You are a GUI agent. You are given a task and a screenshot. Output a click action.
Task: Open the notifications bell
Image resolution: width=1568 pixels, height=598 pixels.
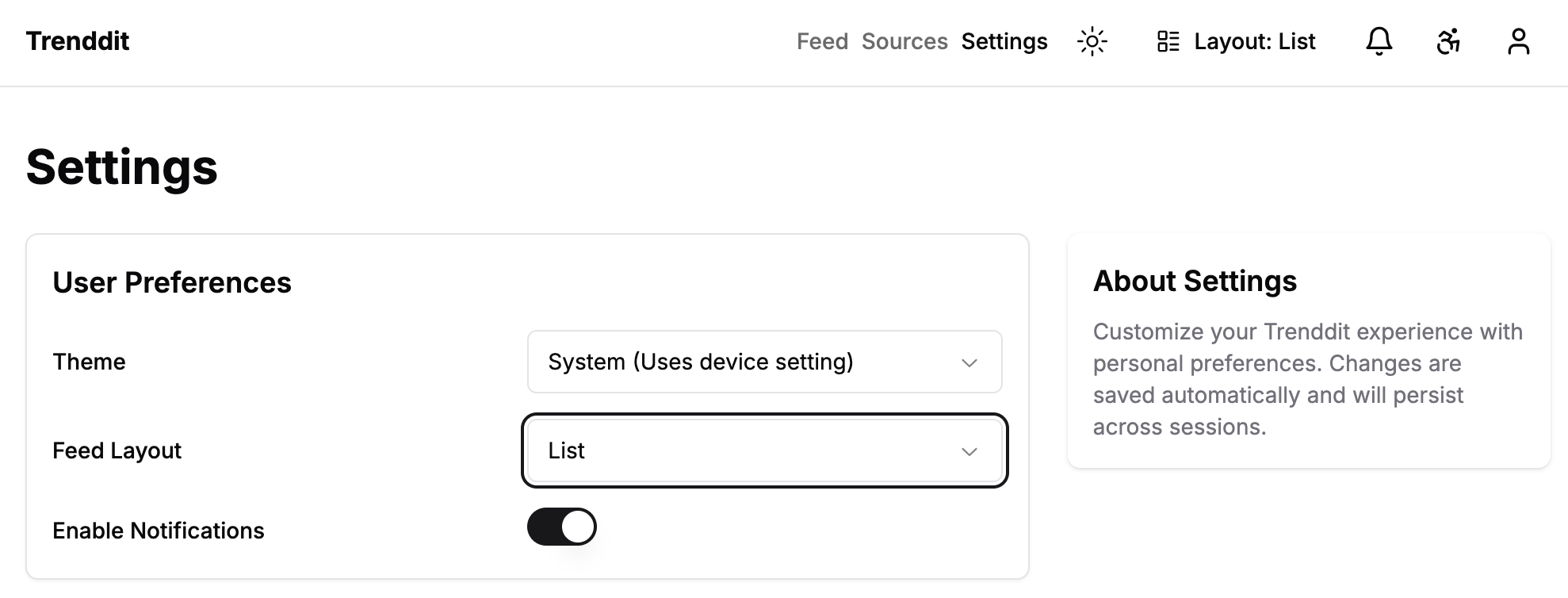point(1379,41)
